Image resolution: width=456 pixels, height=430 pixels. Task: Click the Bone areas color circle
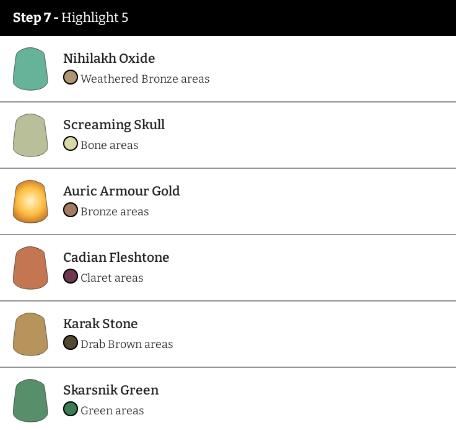pos(70,144)
